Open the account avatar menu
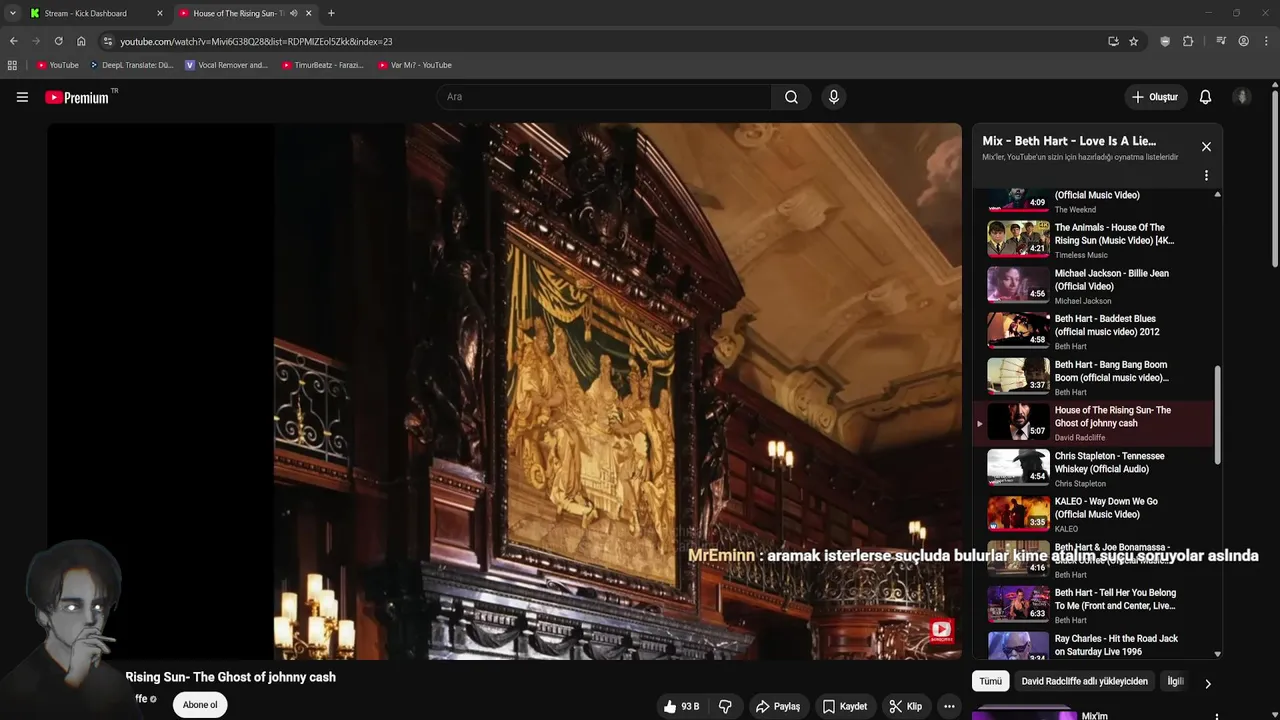1280x720 pixels. (x=1242, y=97)
